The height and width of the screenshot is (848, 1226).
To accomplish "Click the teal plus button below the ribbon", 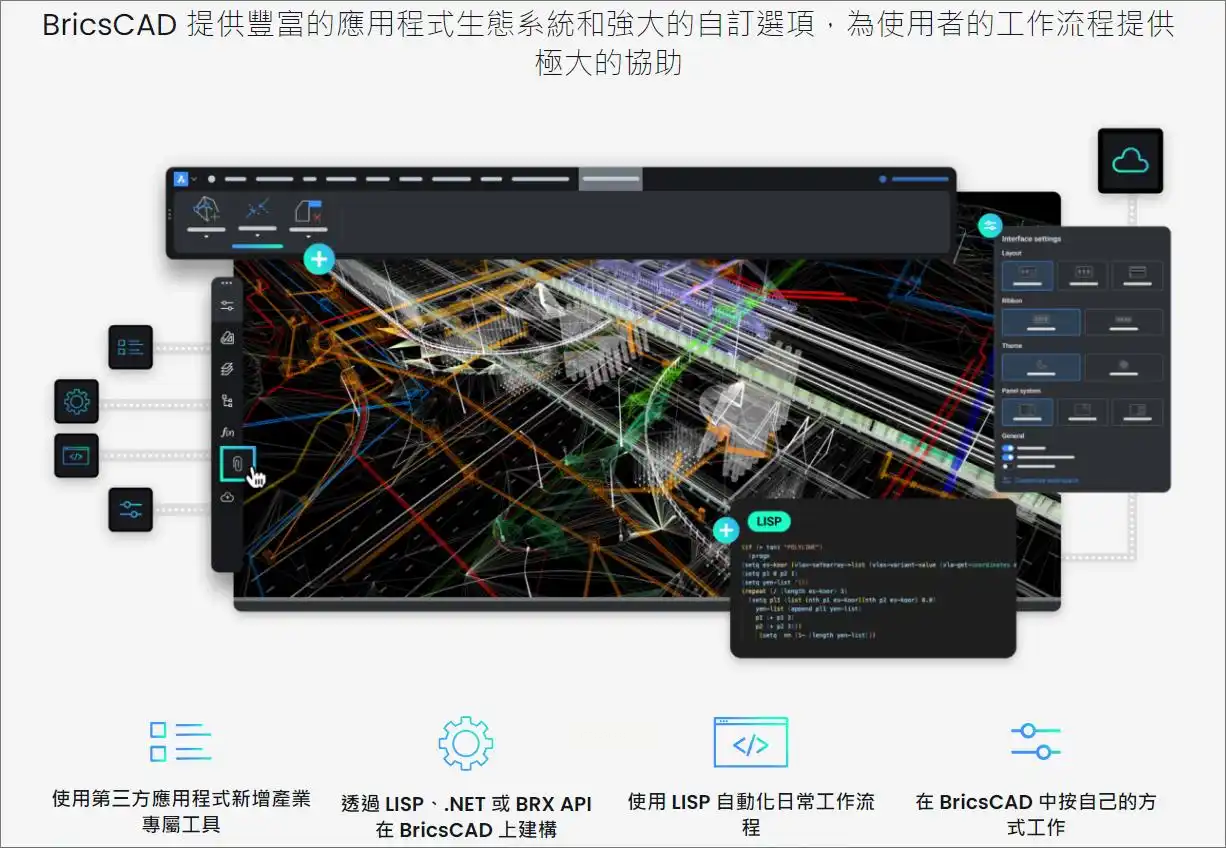I will [319, 260].
